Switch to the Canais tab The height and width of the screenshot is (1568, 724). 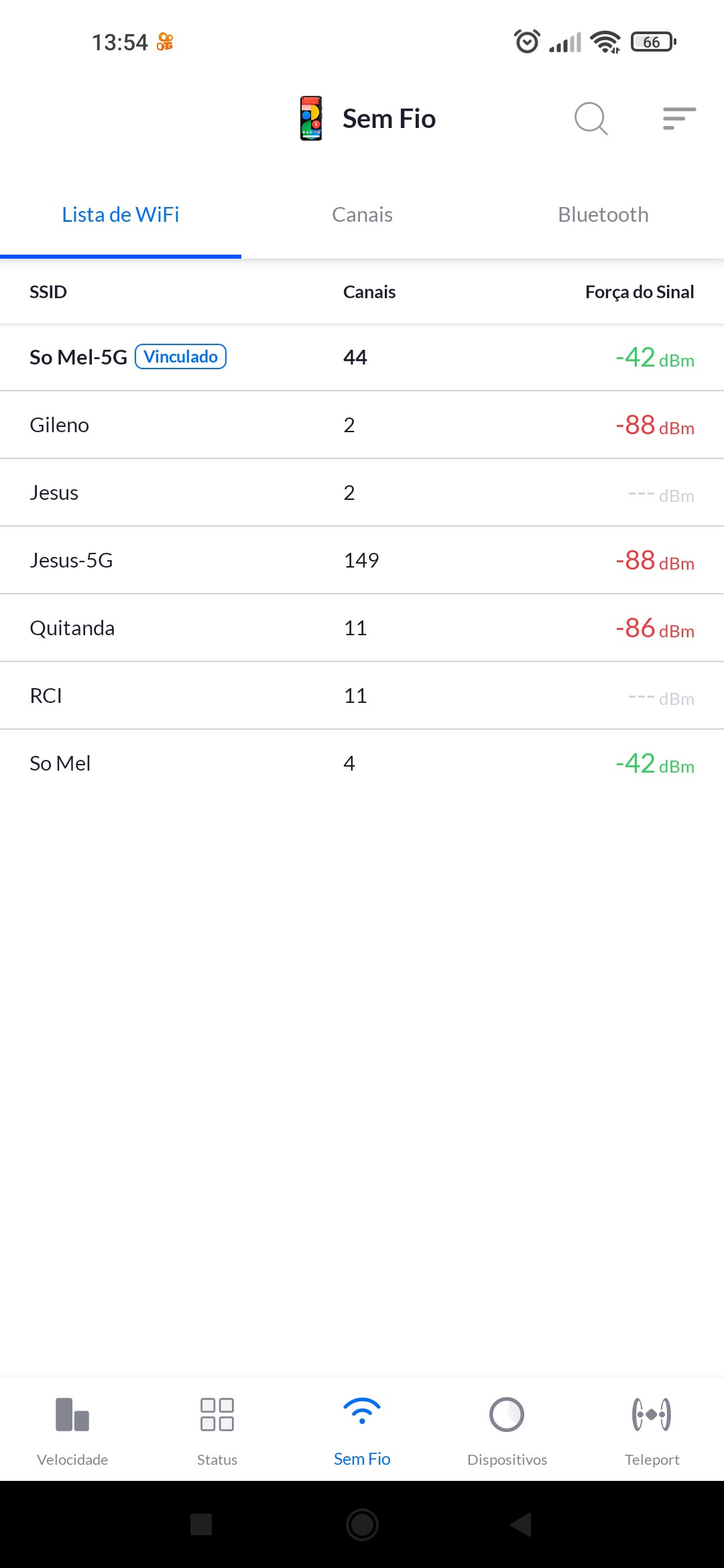tap(362, 215)
